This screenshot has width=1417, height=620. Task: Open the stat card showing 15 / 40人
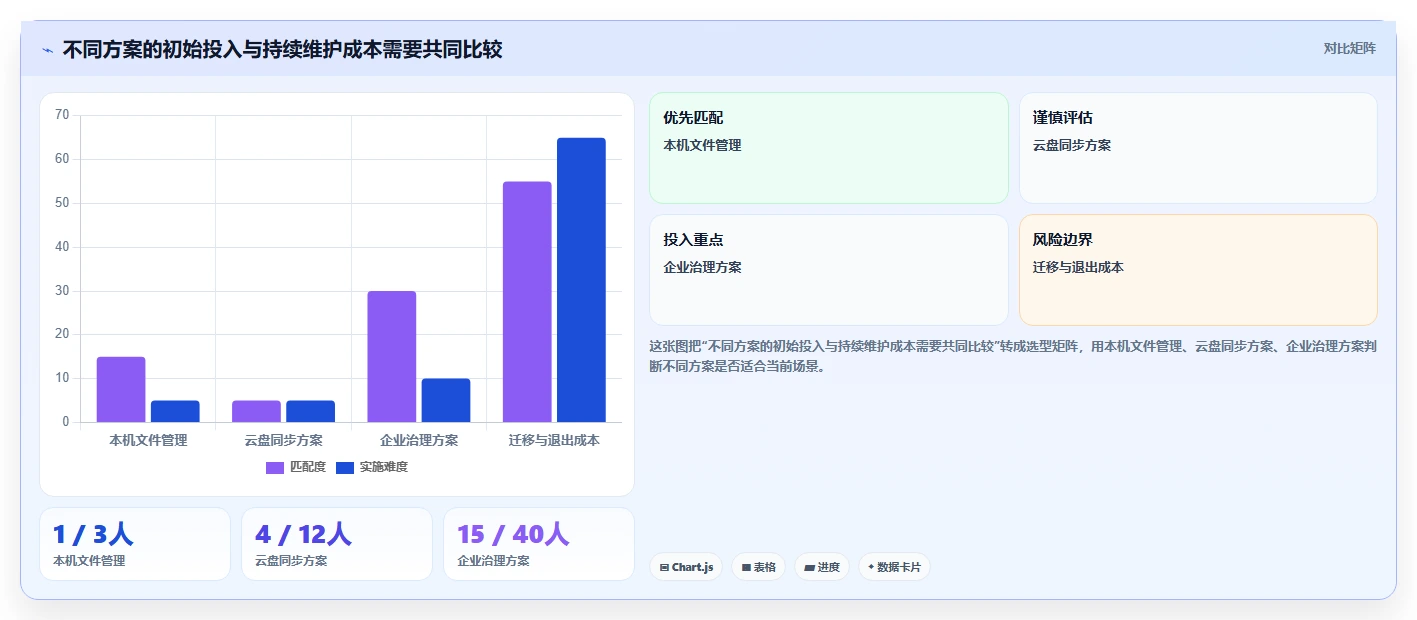coord(539,544)
